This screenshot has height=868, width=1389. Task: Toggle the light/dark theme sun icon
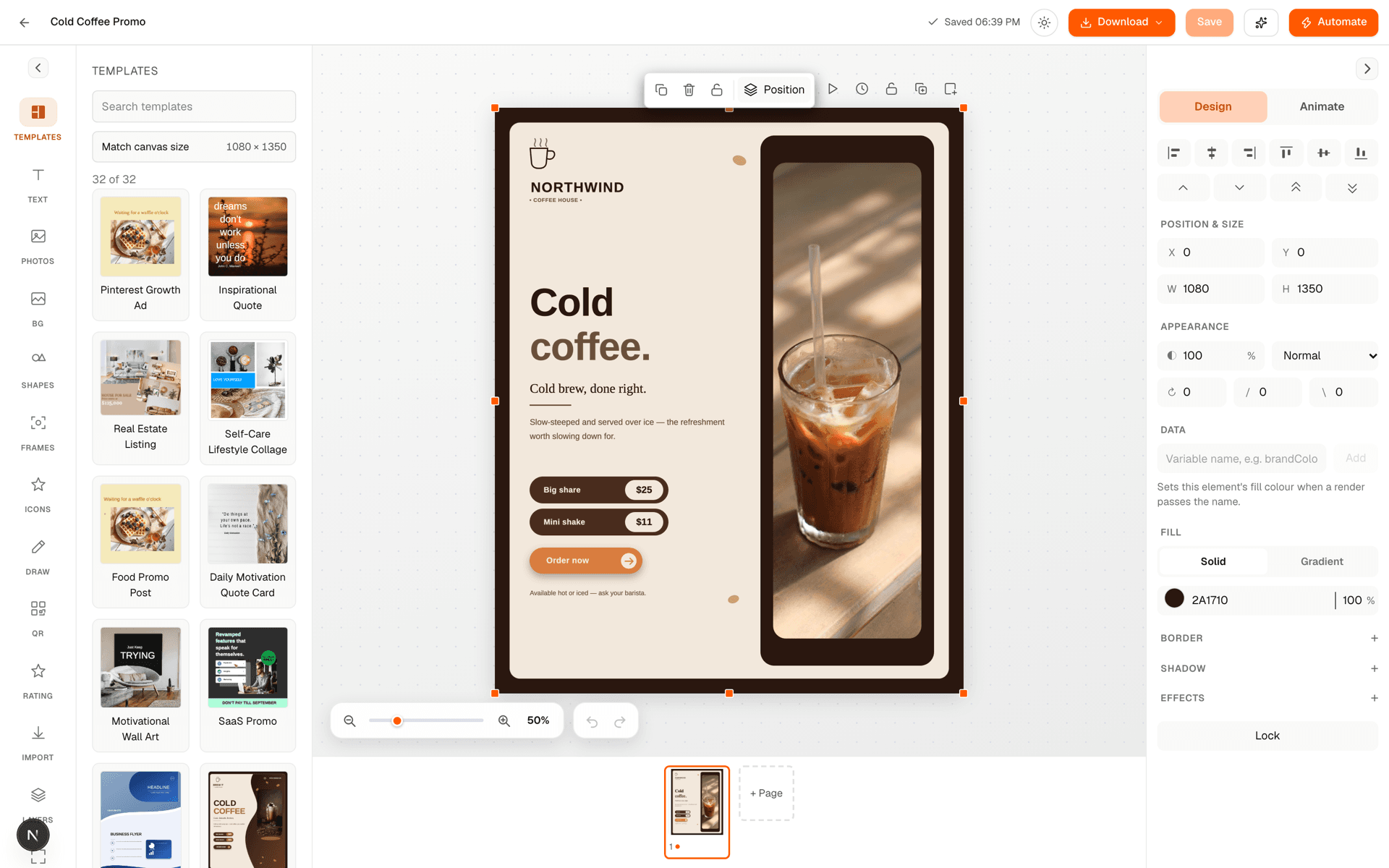1044,22
